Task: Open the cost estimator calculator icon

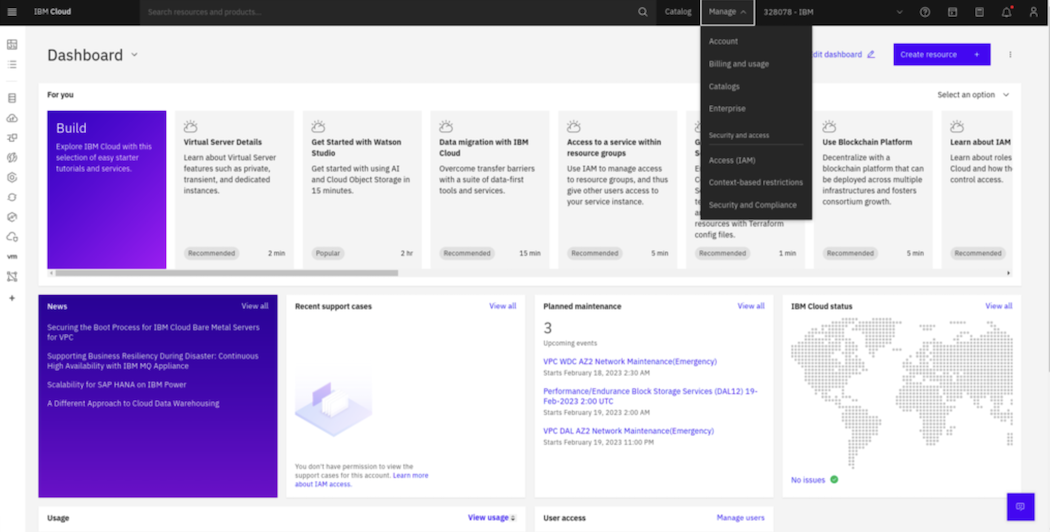Action: coord(979,12)
